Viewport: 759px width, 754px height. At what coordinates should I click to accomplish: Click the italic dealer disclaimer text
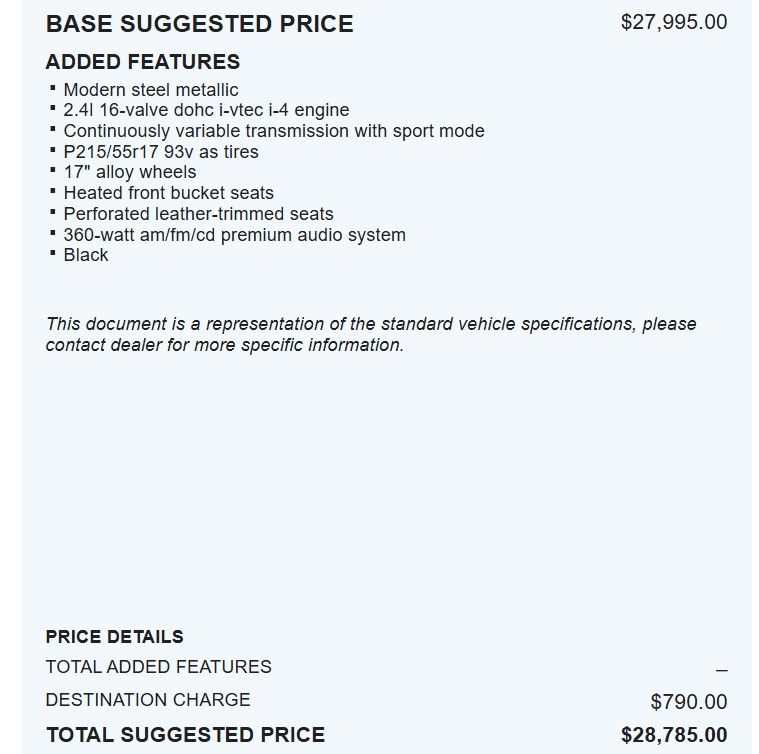pyautogui.click(x=370, y=334)
